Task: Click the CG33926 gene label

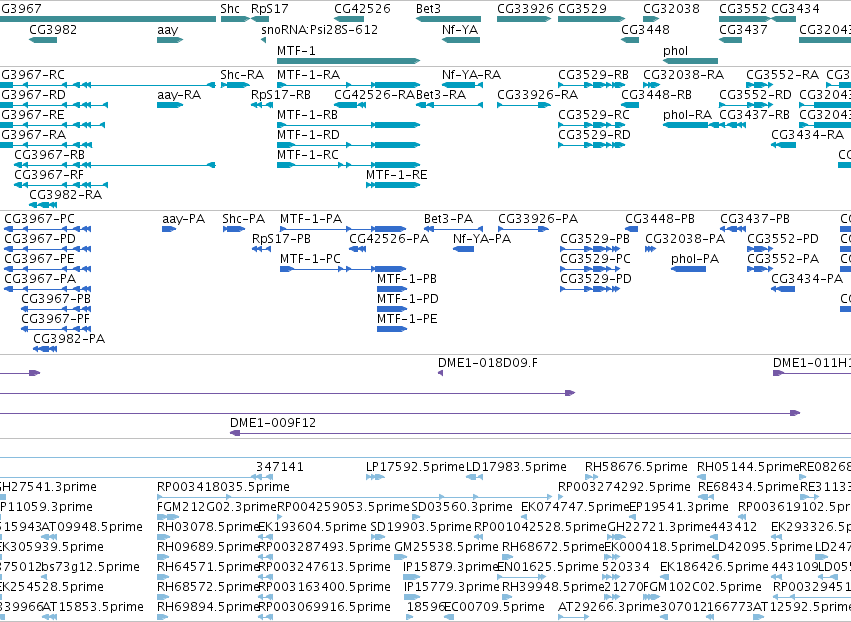Action: point(525,9)
